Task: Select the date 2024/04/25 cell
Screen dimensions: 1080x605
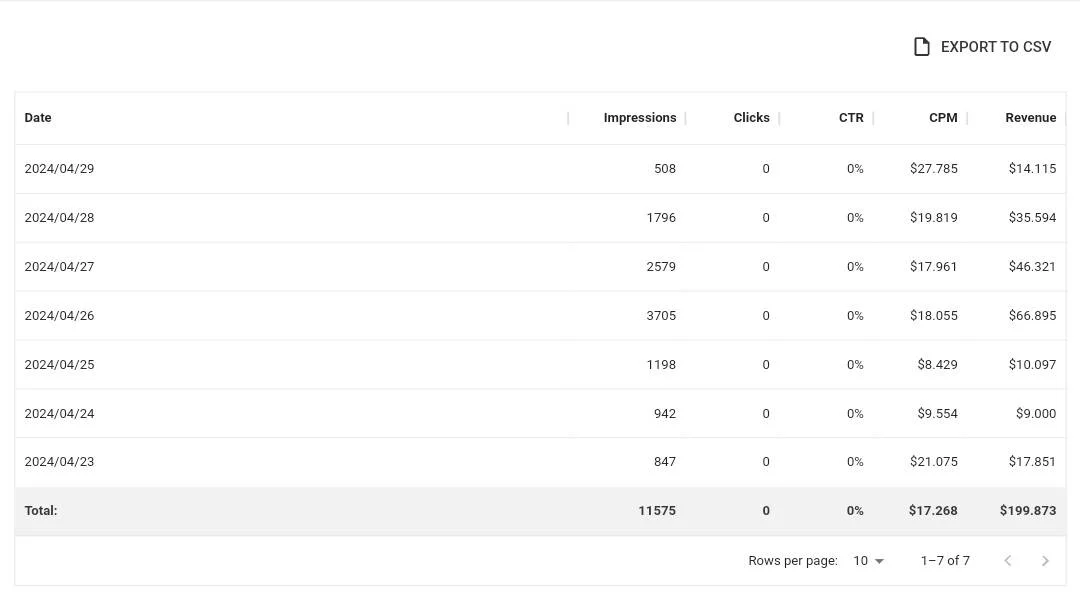Action: coord(59,365)
